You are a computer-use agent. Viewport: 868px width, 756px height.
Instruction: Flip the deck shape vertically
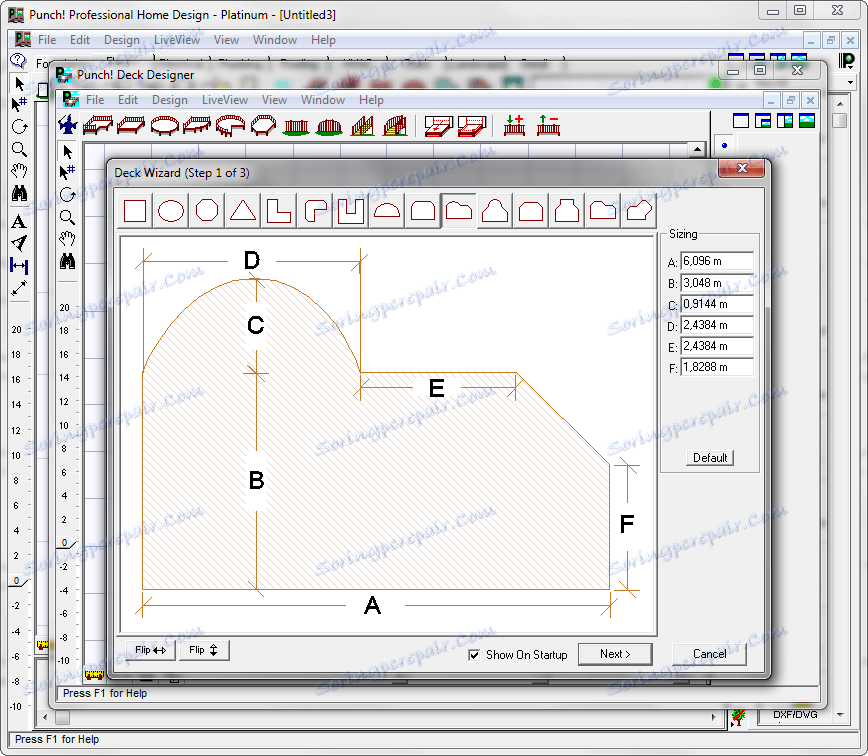coord(204,650)
